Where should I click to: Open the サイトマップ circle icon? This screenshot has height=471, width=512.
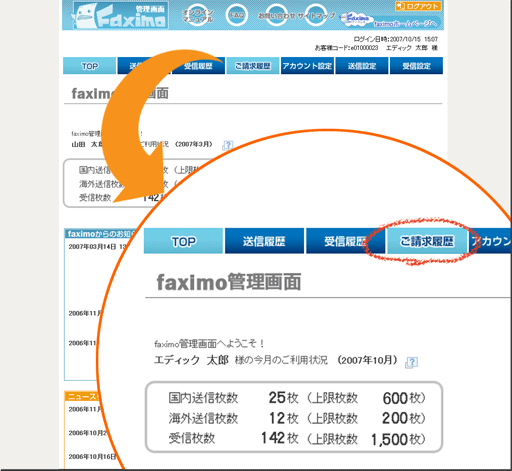coord(316,15)
